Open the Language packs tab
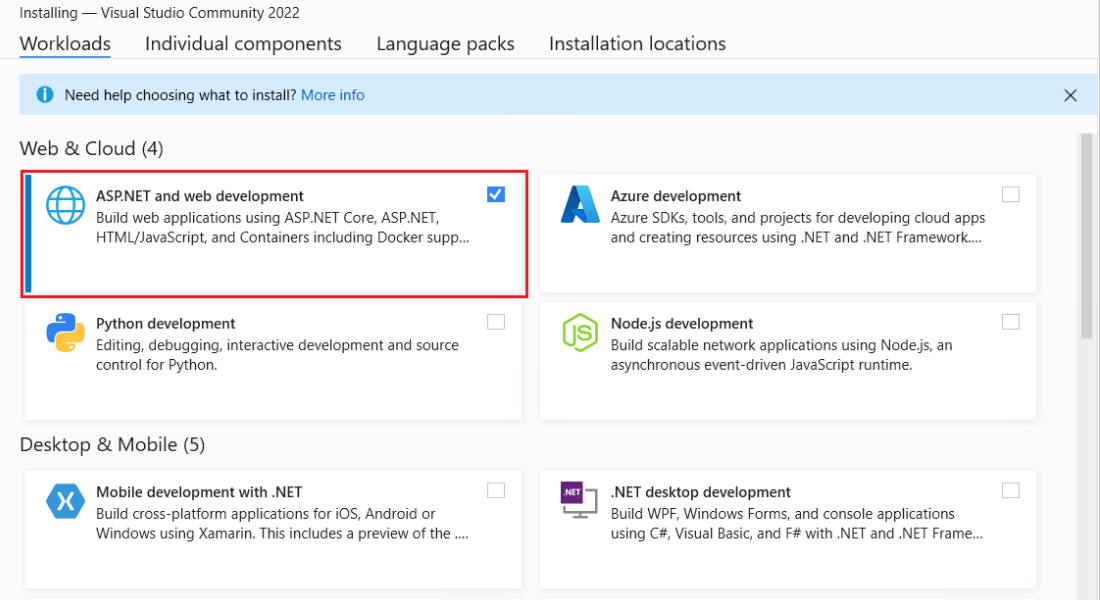This screenshot has width=1100, height=600. (445, 44)
